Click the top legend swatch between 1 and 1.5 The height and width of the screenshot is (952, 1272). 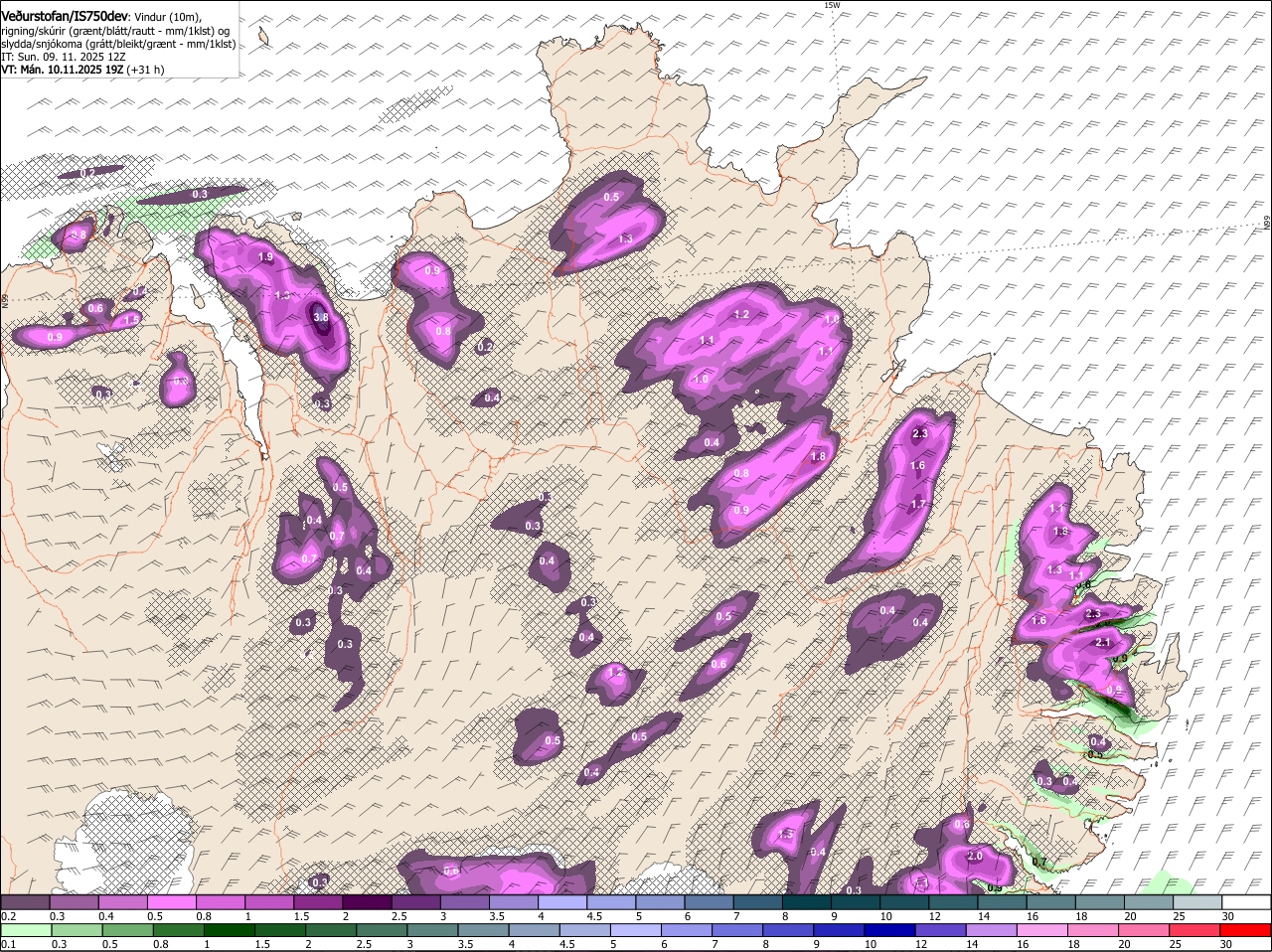point(270,901)
